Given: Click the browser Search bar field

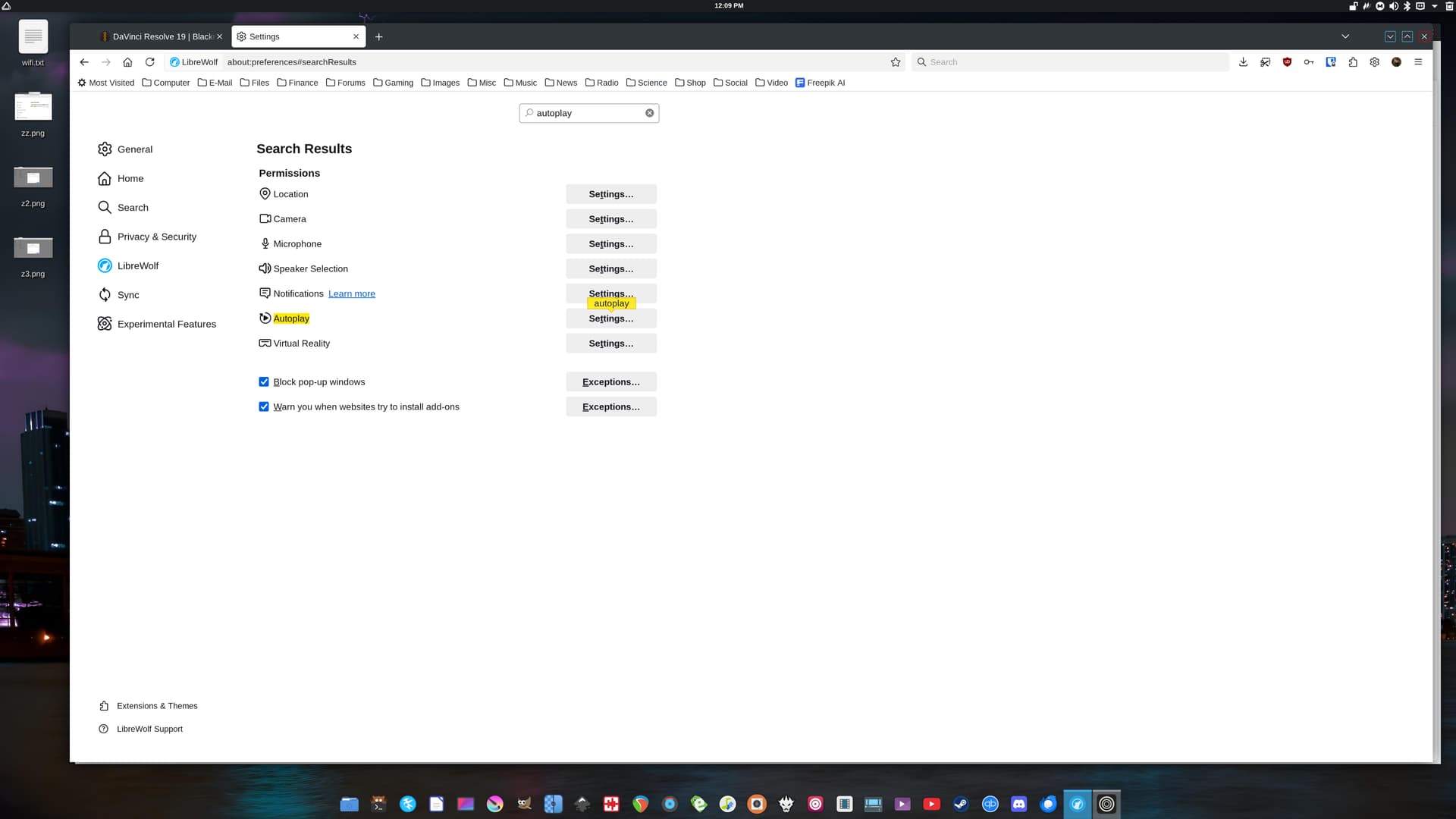Looking at the screenshot, I should [1069, 62].
